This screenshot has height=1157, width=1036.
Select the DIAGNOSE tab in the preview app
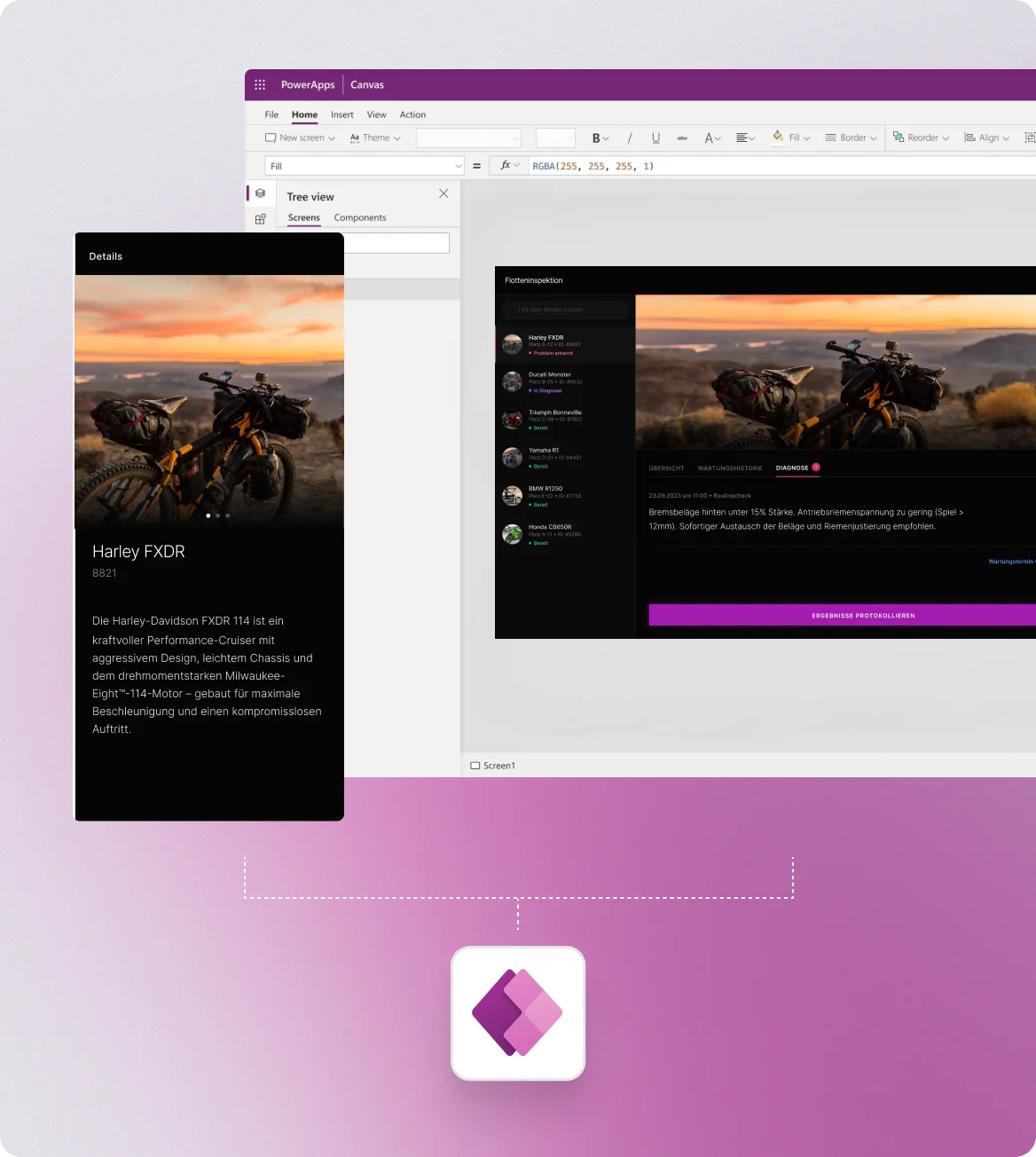tap(792, 468)
